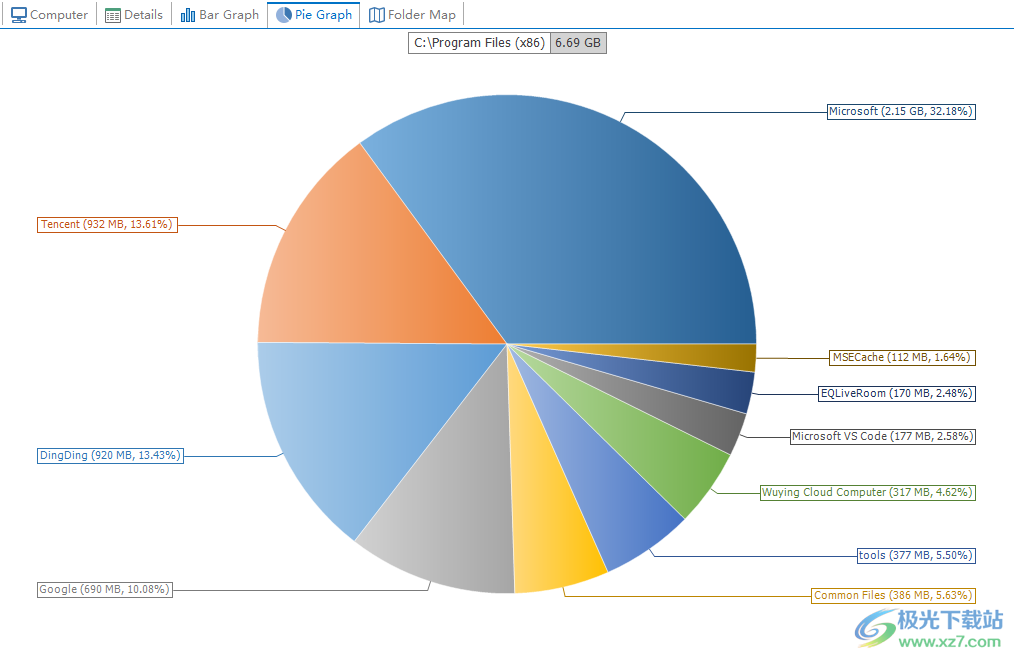This screenshot has height=658, width=1014.
Task: Click the MSECache (112 MB, 1.64%) label
Action: (x=902, y=357)
